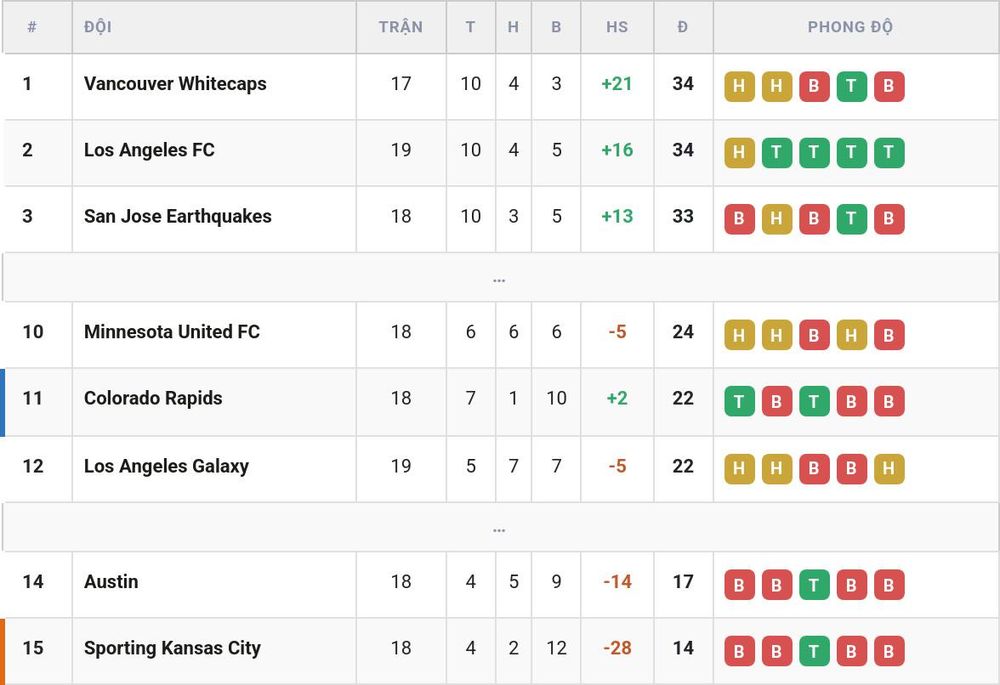This screenshot has height=685, width=1000.
Task: Click Minnesota United FC's fourth form badge H
Action: click(851, 335)
